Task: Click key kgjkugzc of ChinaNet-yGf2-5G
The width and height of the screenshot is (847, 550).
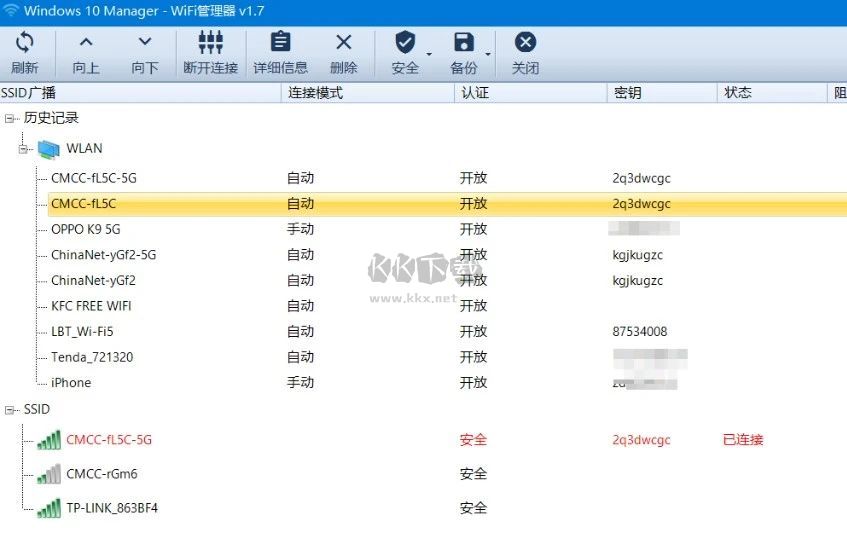Action: (x=637, y=255)
